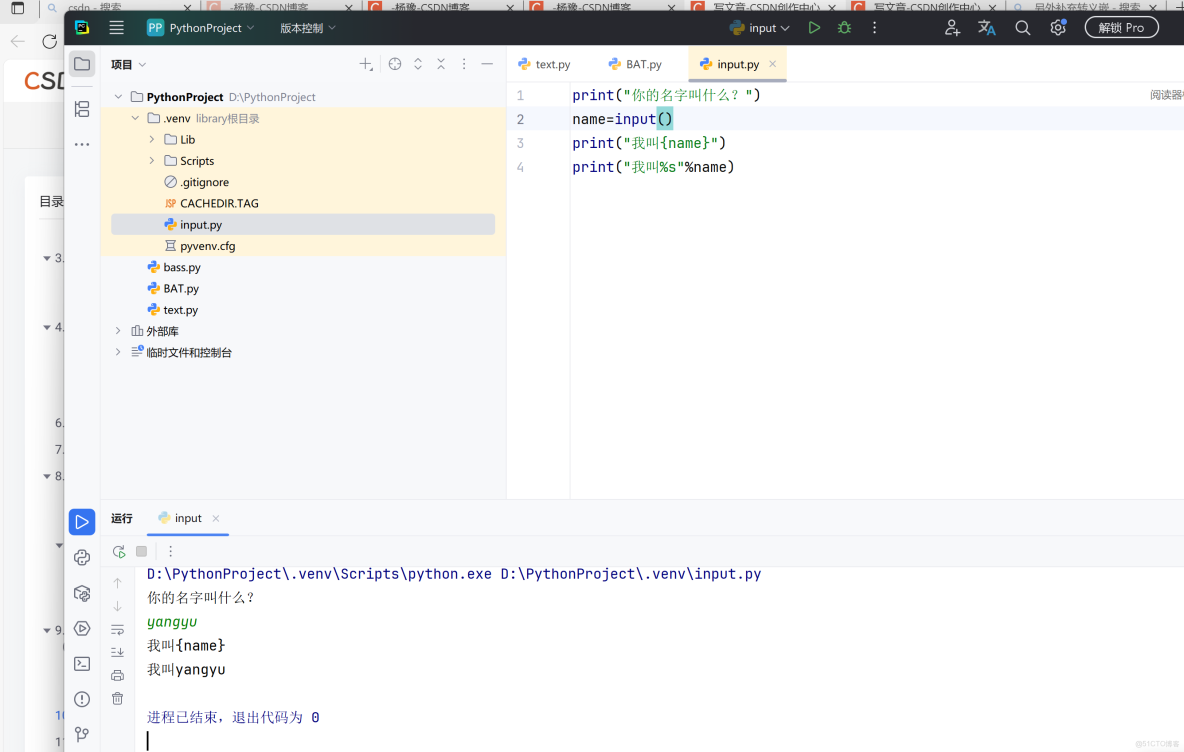The width and height of the screenshot is (1184, 752).
Task: Open the input run configuration dropdown
Action: coord(760,27)
